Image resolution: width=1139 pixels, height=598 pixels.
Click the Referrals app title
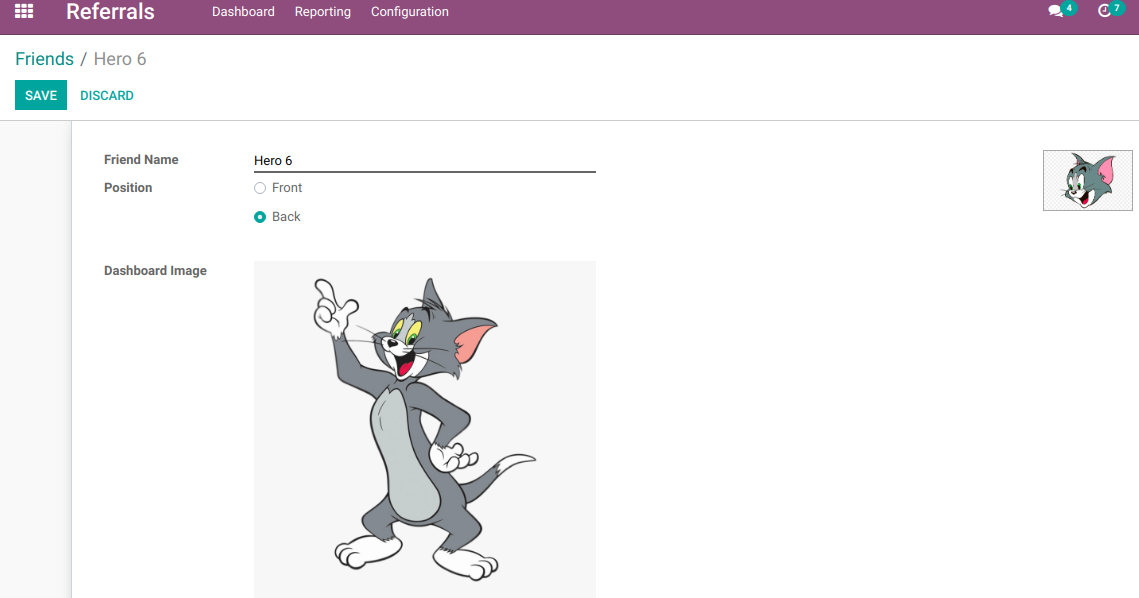pyautogui.click(x=110, y=12)
